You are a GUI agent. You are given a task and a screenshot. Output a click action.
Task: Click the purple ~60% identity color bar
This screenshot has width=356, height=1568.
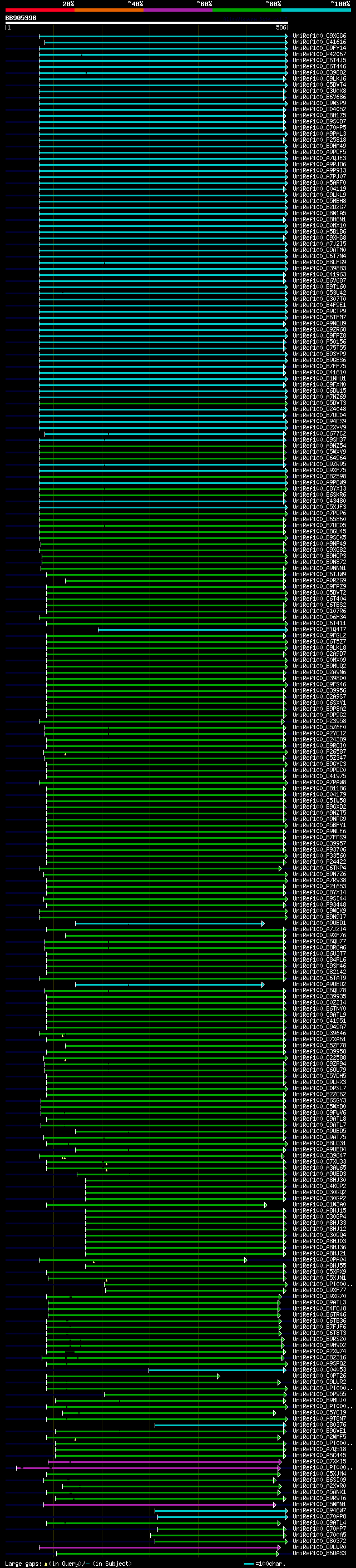click(179, 10)
